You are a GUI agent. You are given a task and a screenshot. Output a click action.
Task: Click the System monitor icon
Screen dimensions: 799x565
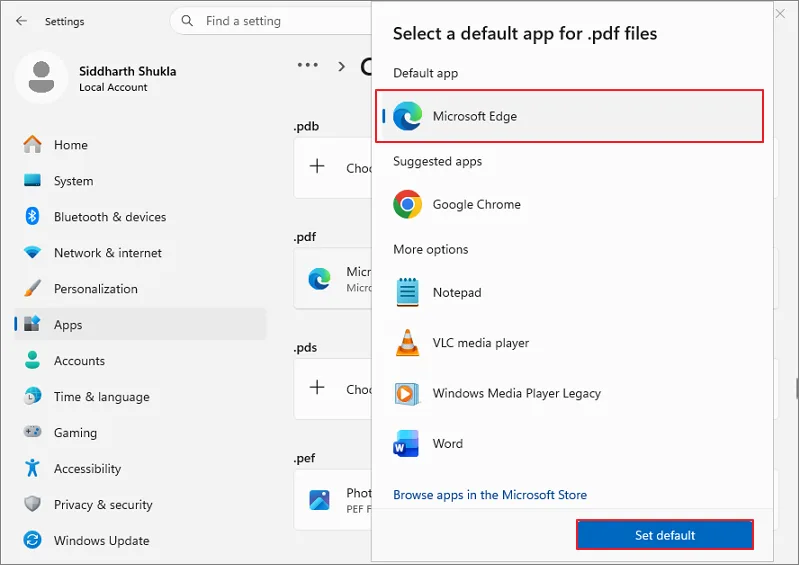tap(32, 180)
